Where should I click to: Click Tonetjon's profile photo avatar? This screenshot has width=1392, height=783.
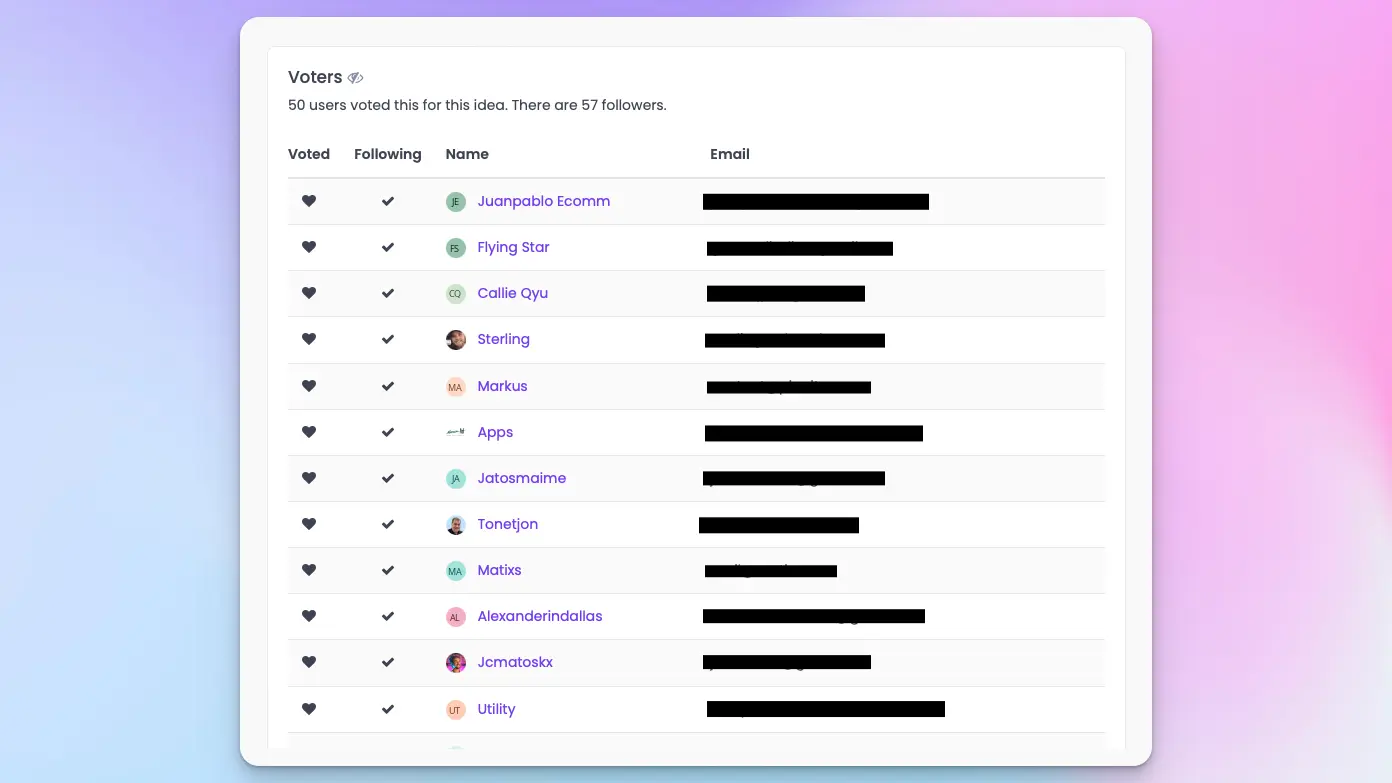(x=455, y=525)
